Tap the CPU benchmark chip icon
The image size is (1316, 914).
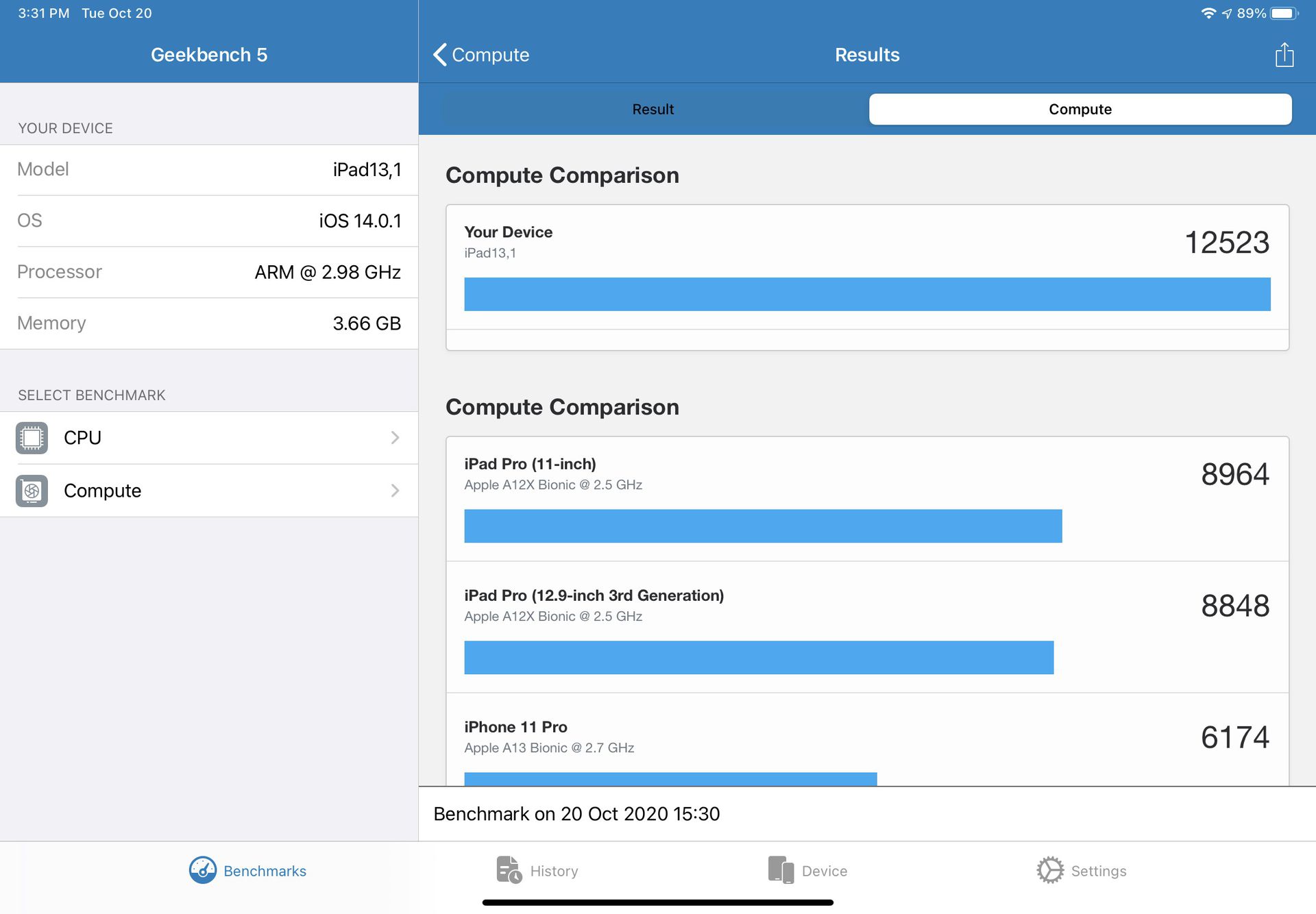[x=32, y=438]
